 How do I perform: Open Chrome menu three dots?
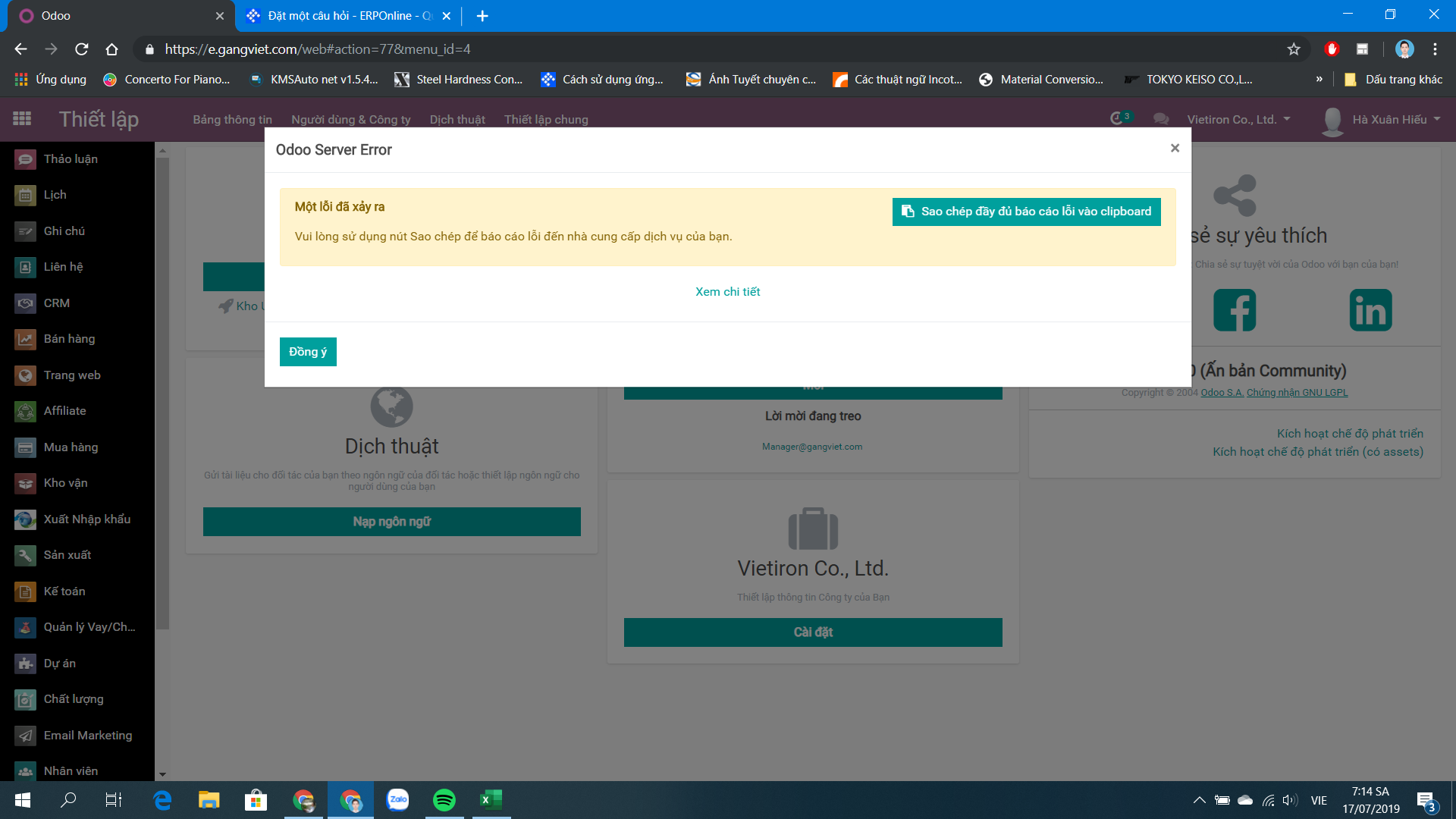tap(1435, 49)
